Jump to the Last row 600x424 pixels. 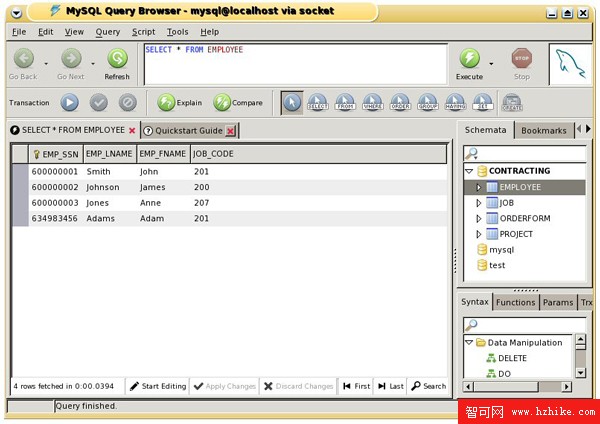tap(390, 386)
